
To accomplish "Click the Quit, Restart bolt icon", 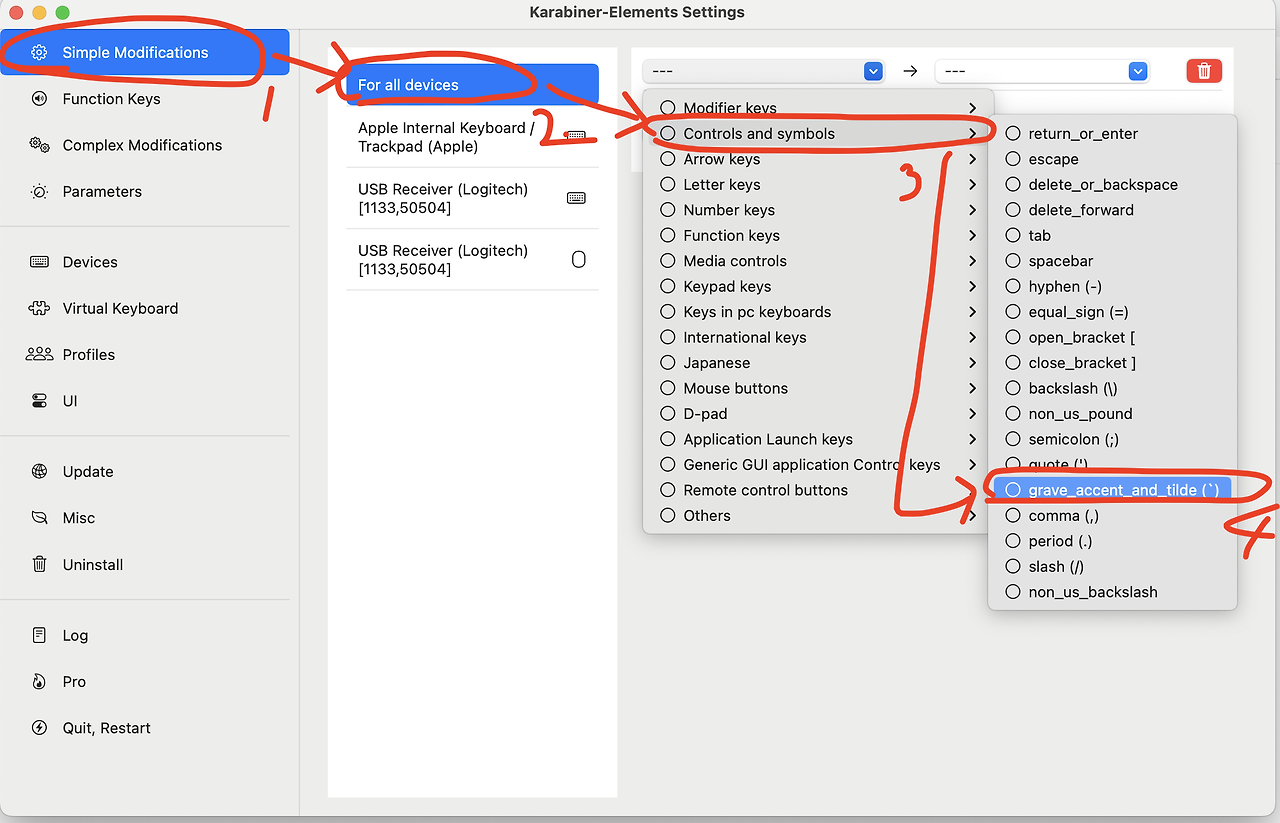I will click(x=39, y=728).
